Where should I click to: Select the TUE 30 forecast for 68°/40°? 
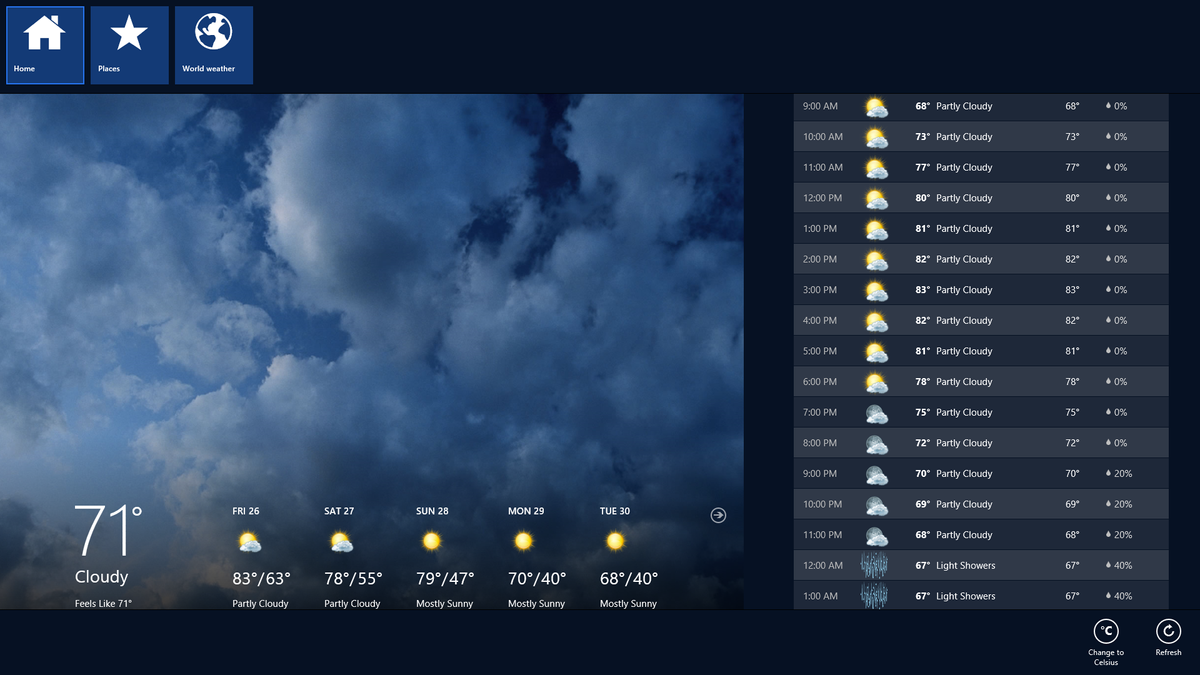click(x=614, y=555)
